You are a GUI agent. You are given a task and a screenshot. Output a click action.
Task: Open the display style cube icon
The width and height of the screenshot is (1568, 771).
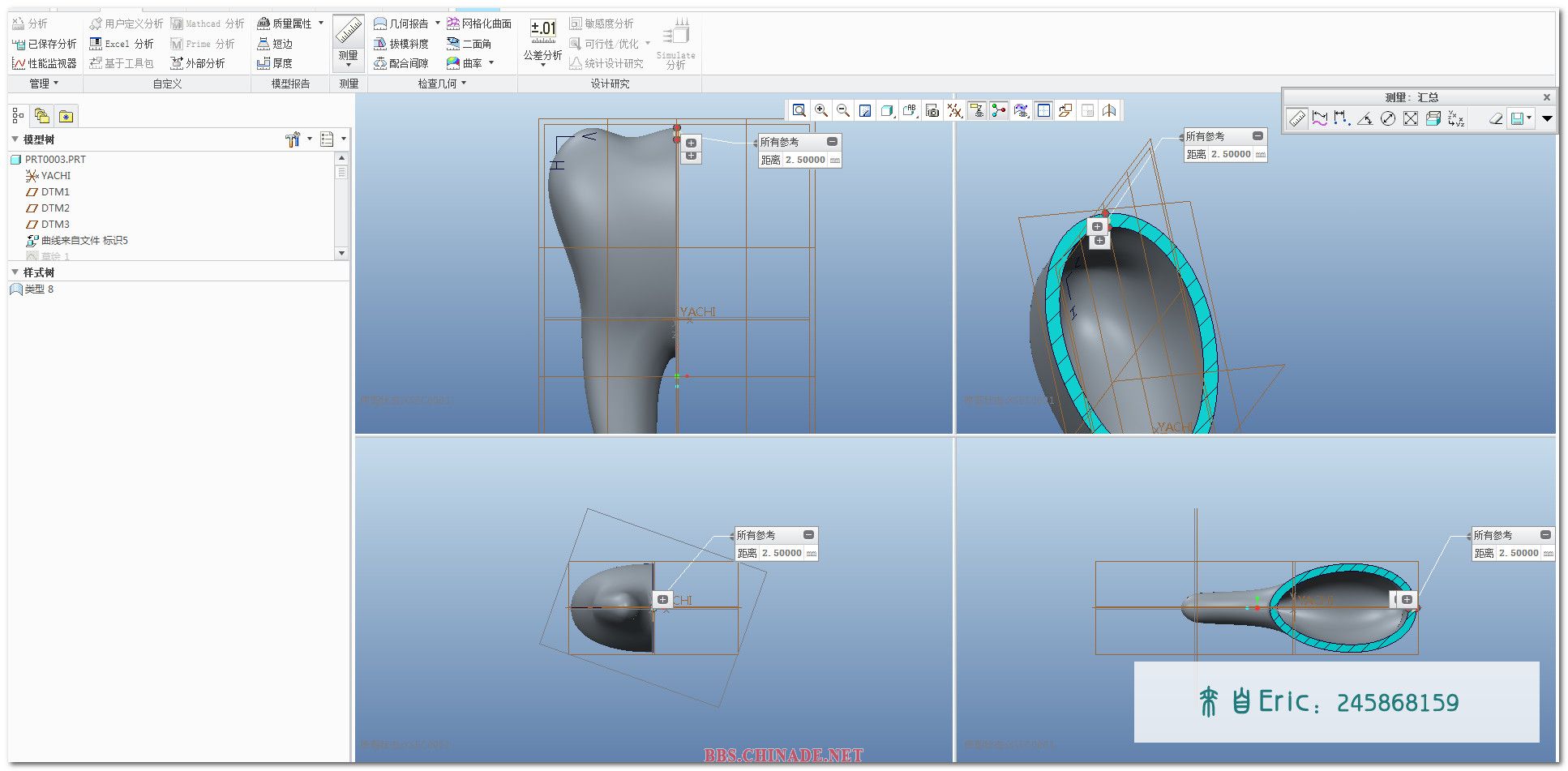(887, 110)
